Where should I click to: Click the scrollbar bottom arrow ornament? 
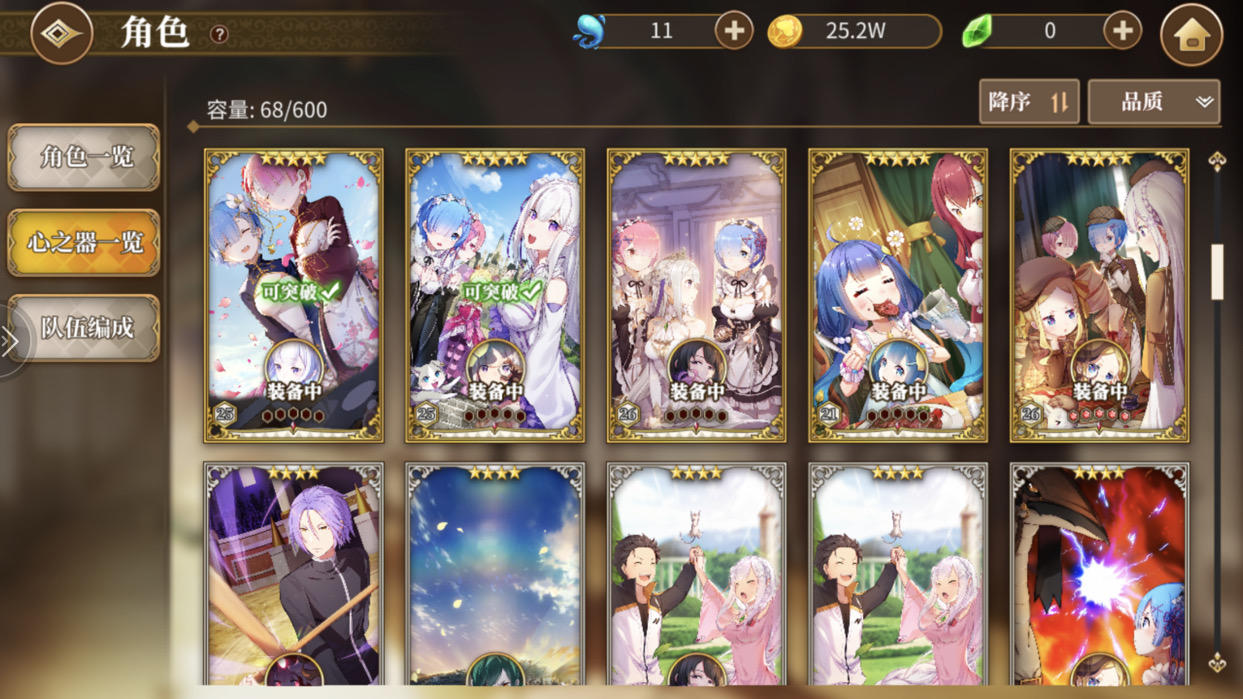click(1217, 661)
